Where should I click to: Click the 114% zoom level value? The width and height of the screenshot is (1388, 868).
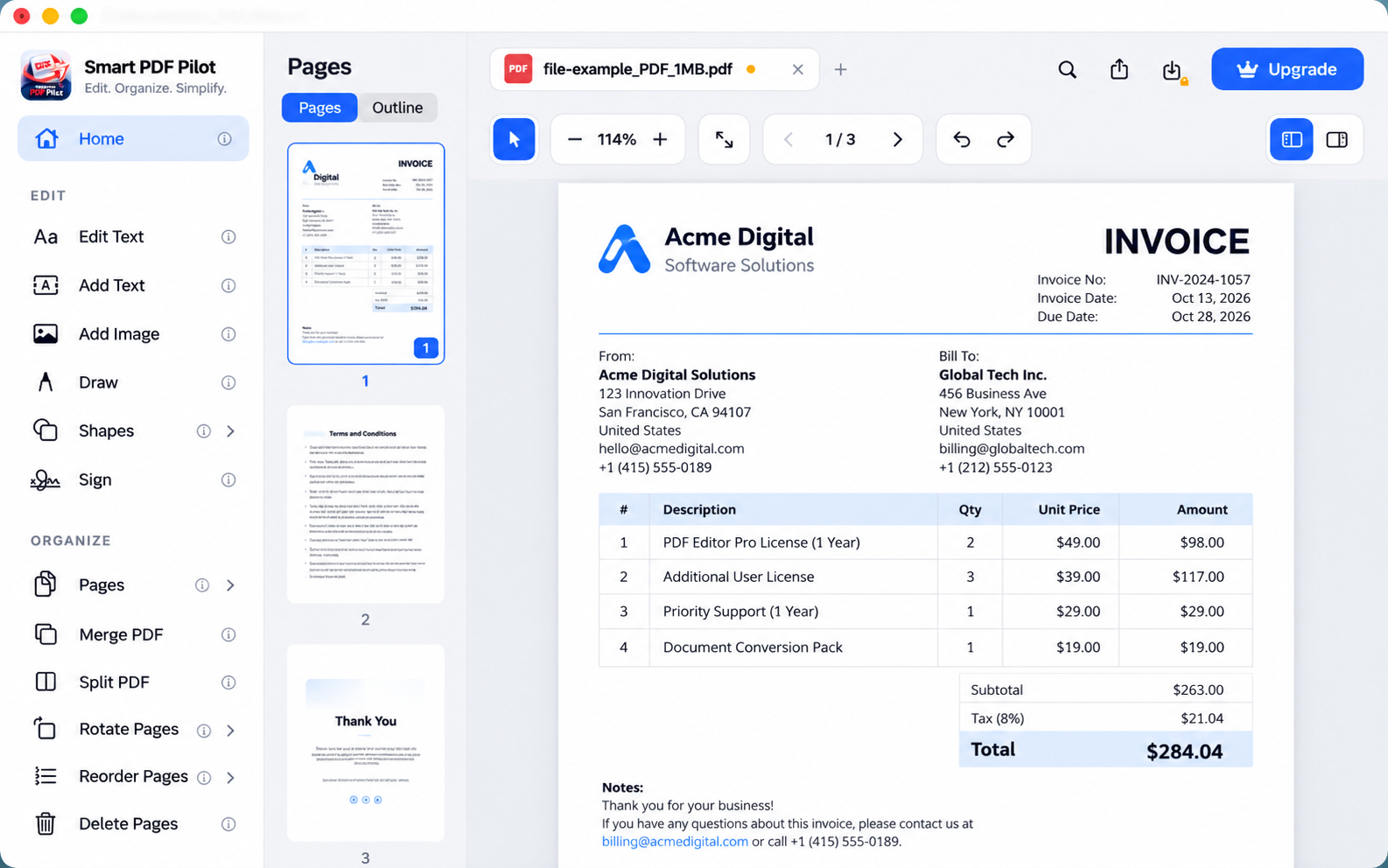click(616, 139)
